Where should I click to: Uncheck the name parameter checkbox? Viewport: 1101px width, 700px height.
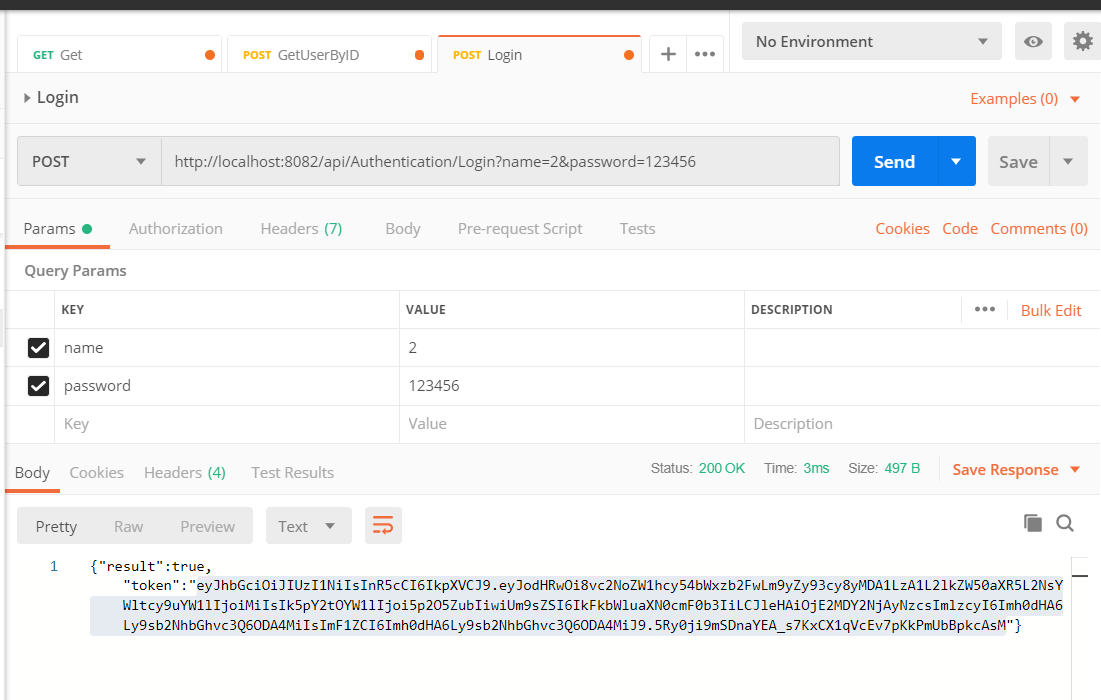tap(38, 348)
